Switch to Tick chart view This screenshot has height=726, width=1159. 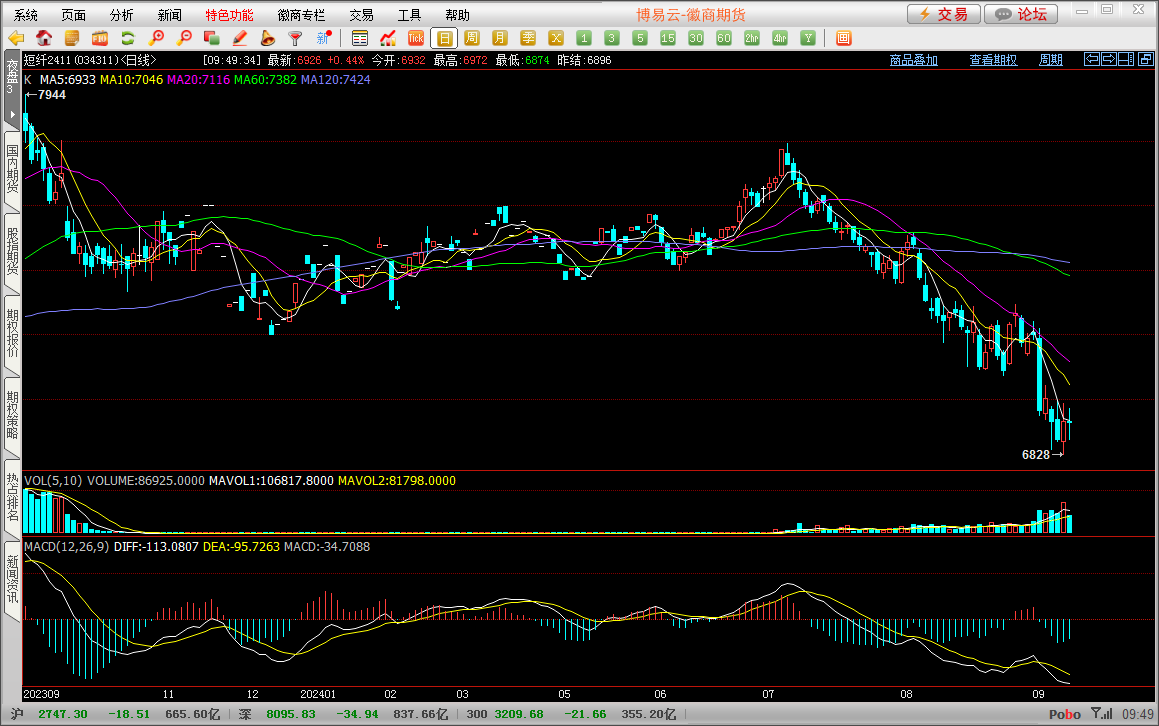(x=416, y=38)
